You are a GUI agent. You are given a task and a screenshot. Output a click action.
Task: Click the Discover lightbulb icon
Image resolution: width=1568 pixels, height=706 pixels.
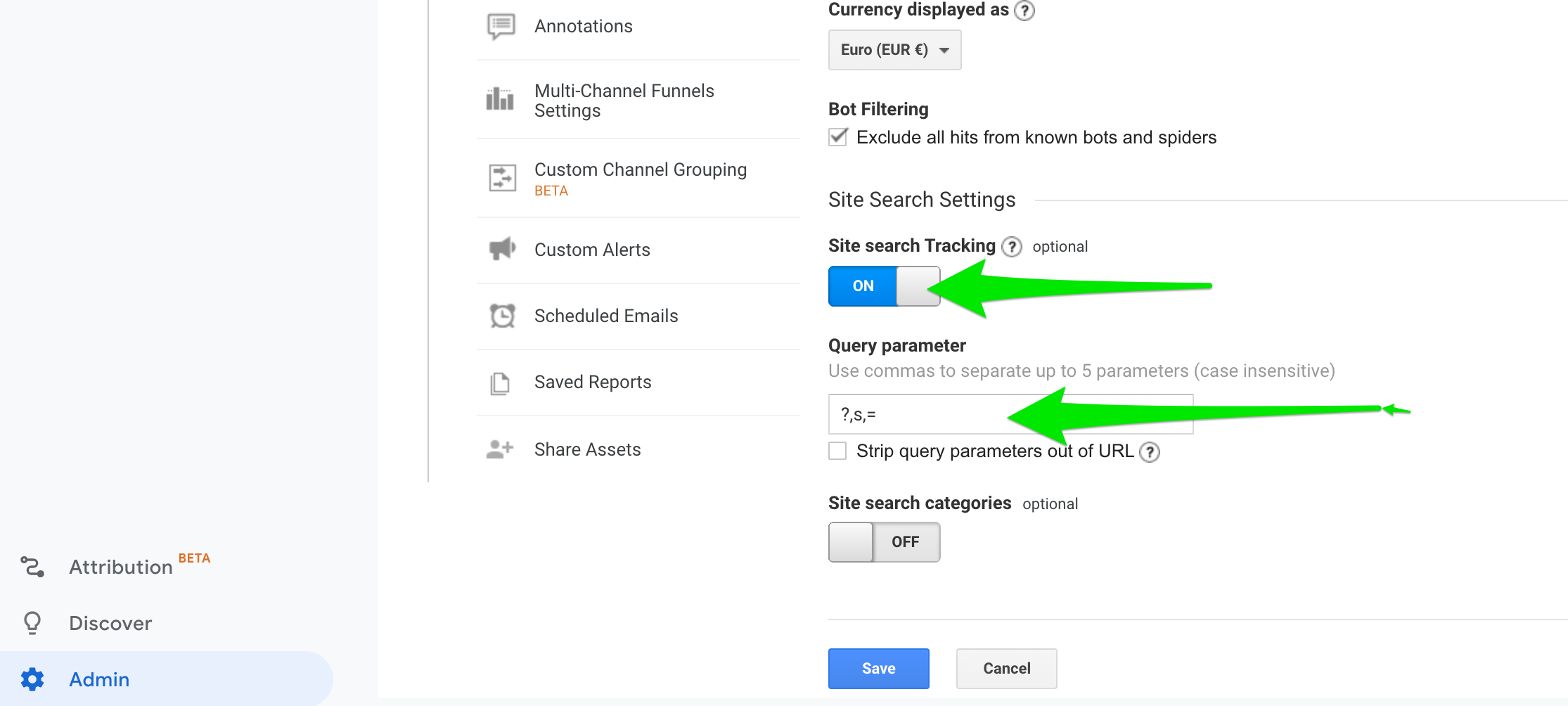pyautogui.click(x=32, y=623)
